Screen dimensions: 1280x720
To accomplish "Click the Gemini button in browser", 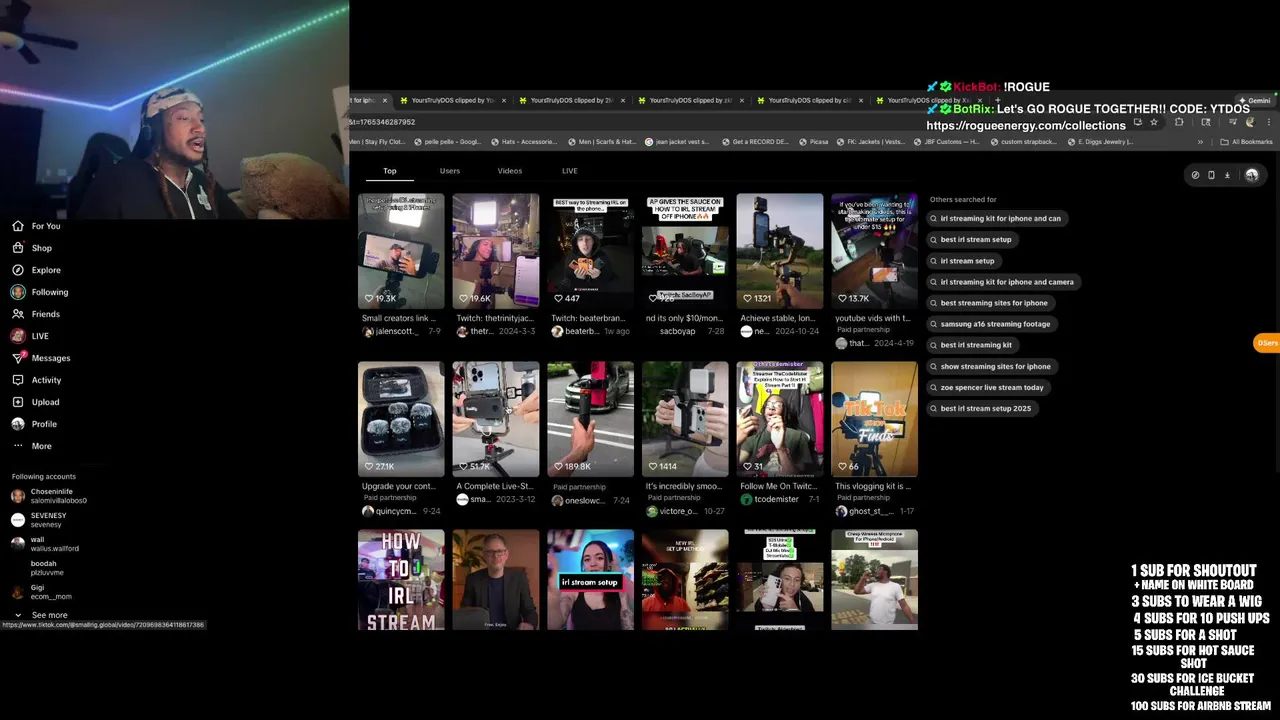I will pos(1254,100).
